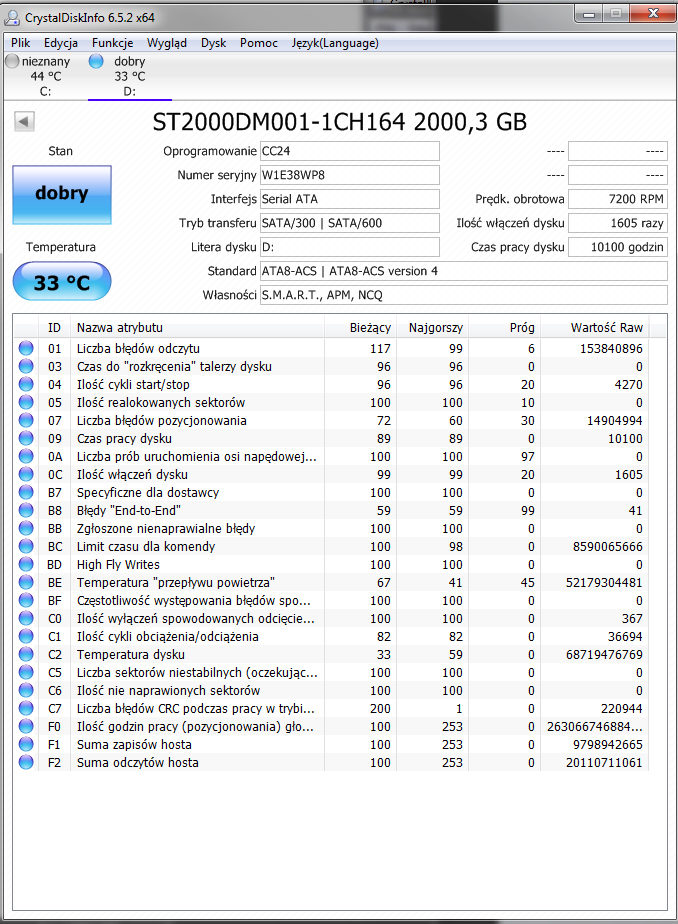Select the 'High Fly Writes' attribute name
The image size is (678, 924).
tap(118, 565)
